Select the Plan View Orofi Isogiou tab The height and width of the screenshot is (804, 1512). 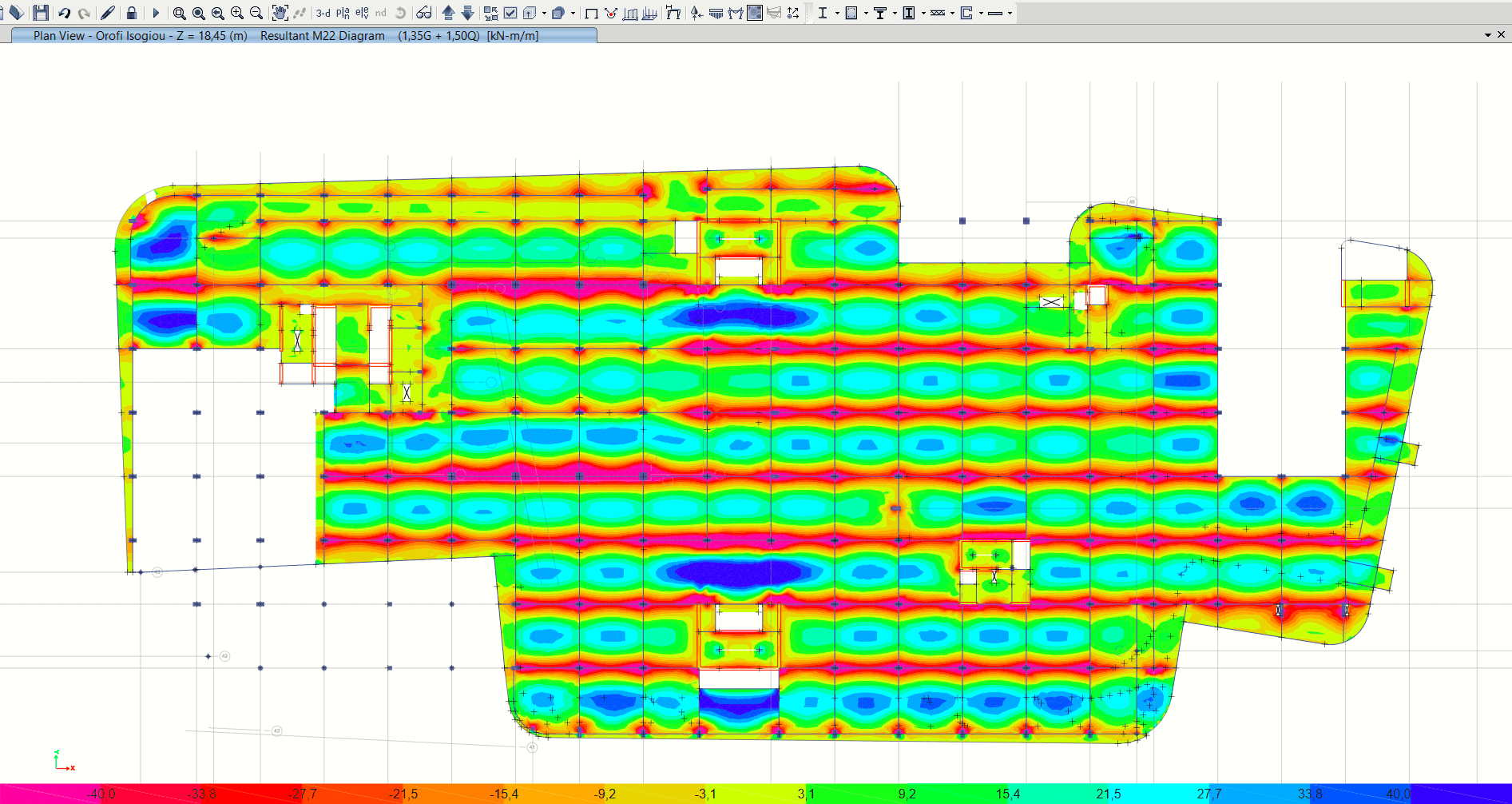(304, 35)
